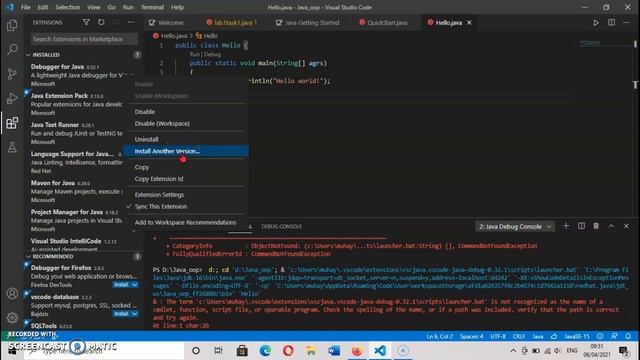Show hidden system tray icons
This screenshot has height=360, width=640.
pos(513,351)
